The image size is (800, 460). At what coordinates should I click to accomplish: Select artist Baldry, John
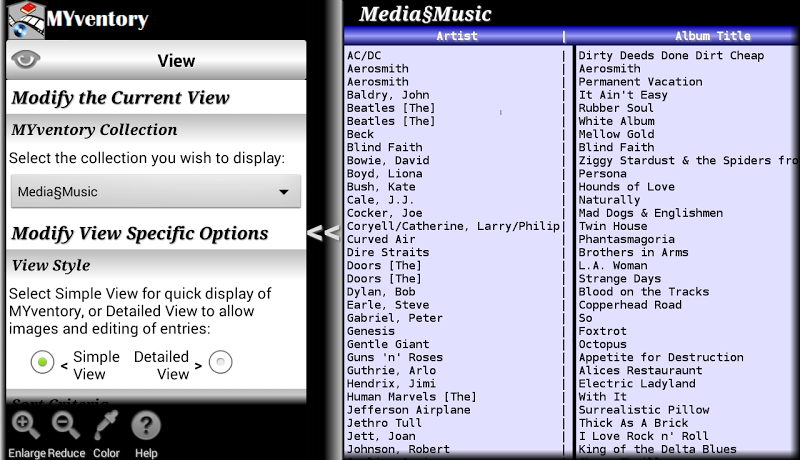(388, 95)
